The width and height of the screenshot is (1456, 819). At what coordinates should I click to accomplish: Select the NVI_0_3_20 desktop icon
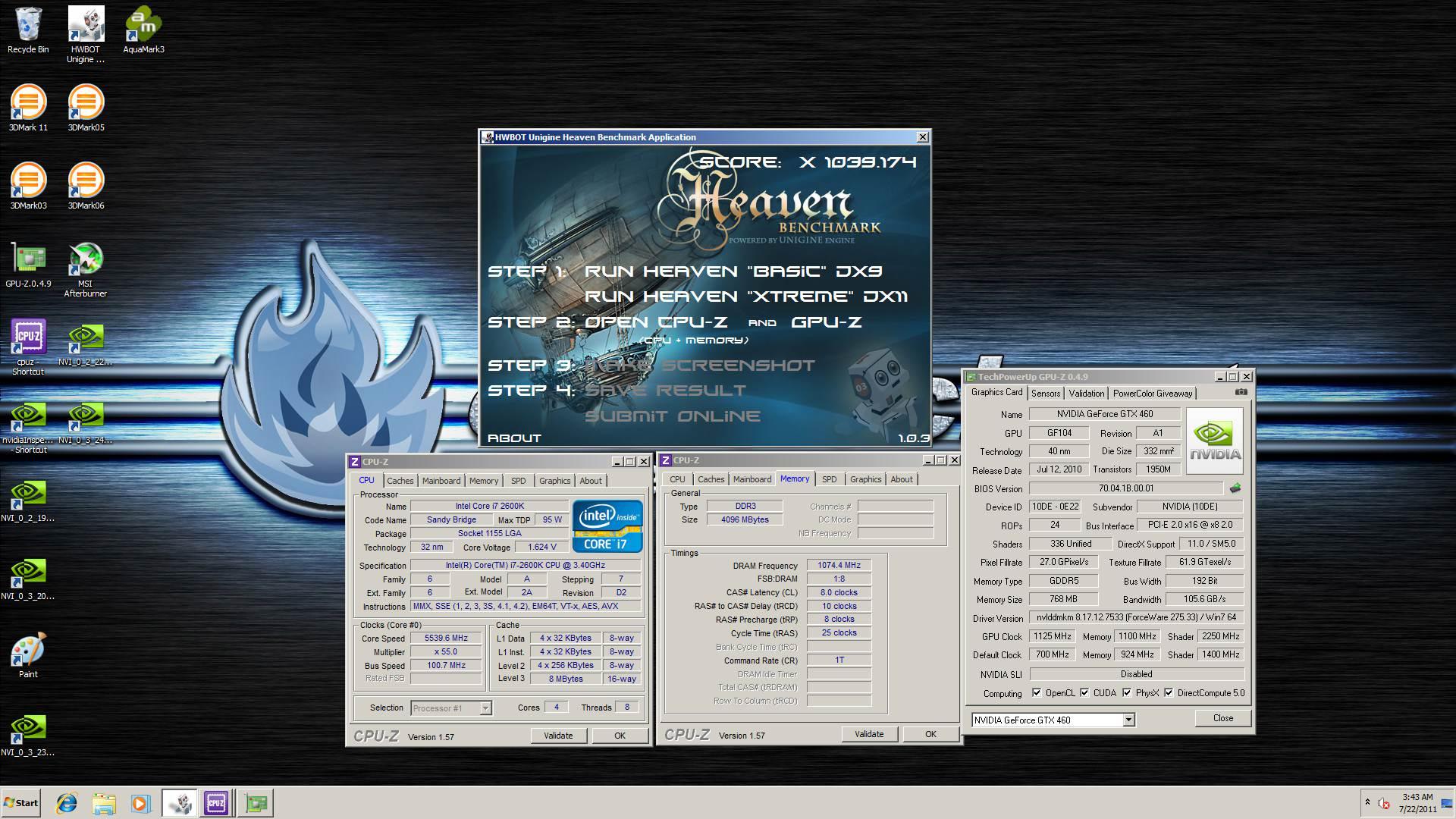click(x=28, y=579)
